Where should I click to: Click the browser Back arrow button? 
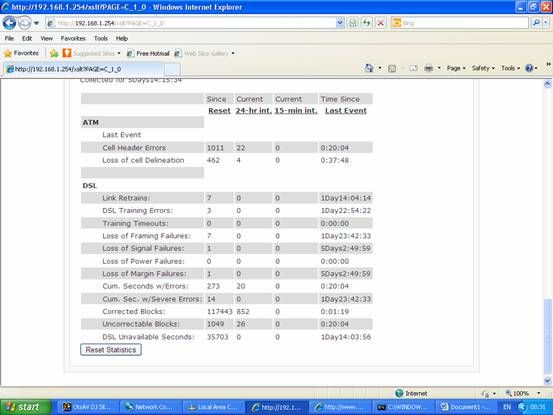click(x=9, y=23)
